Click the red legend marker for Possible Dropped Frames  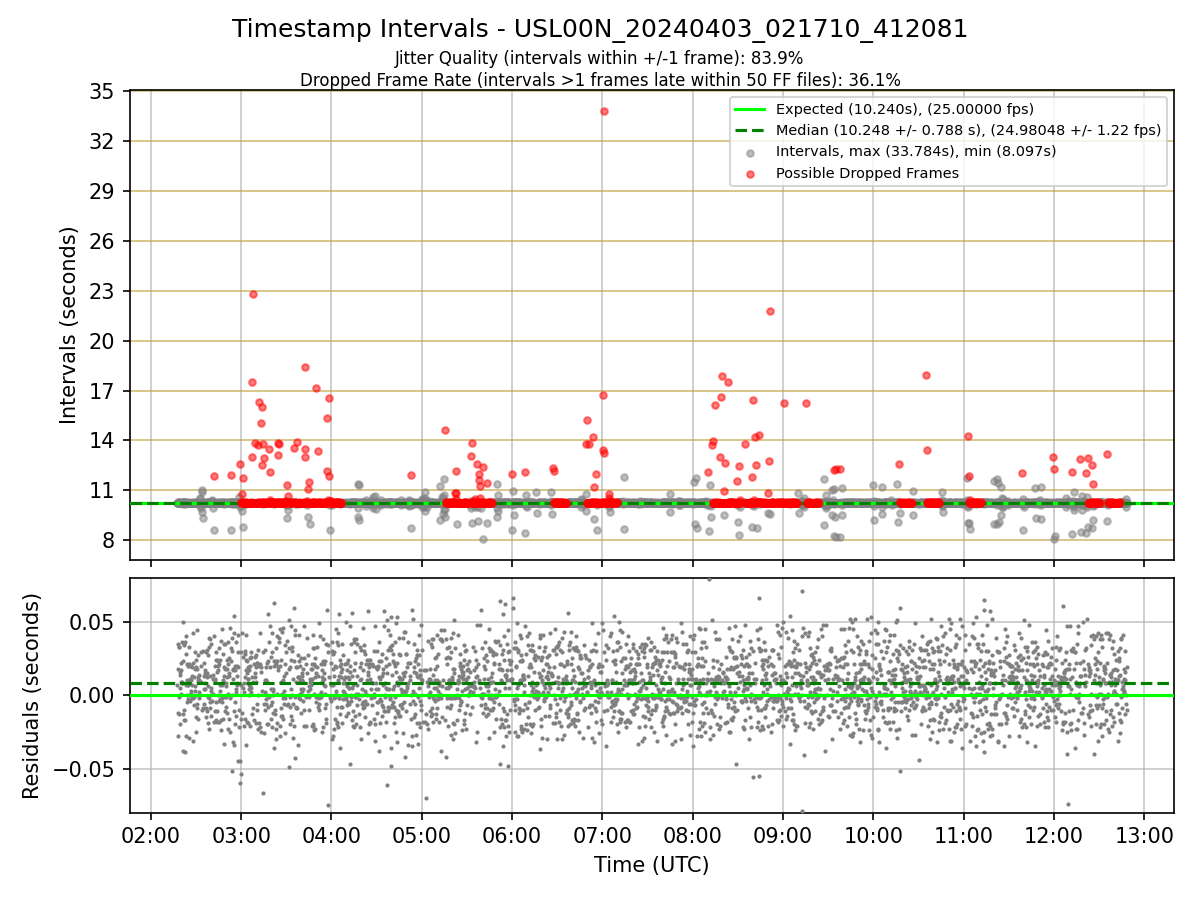click(x=751, y=173)
